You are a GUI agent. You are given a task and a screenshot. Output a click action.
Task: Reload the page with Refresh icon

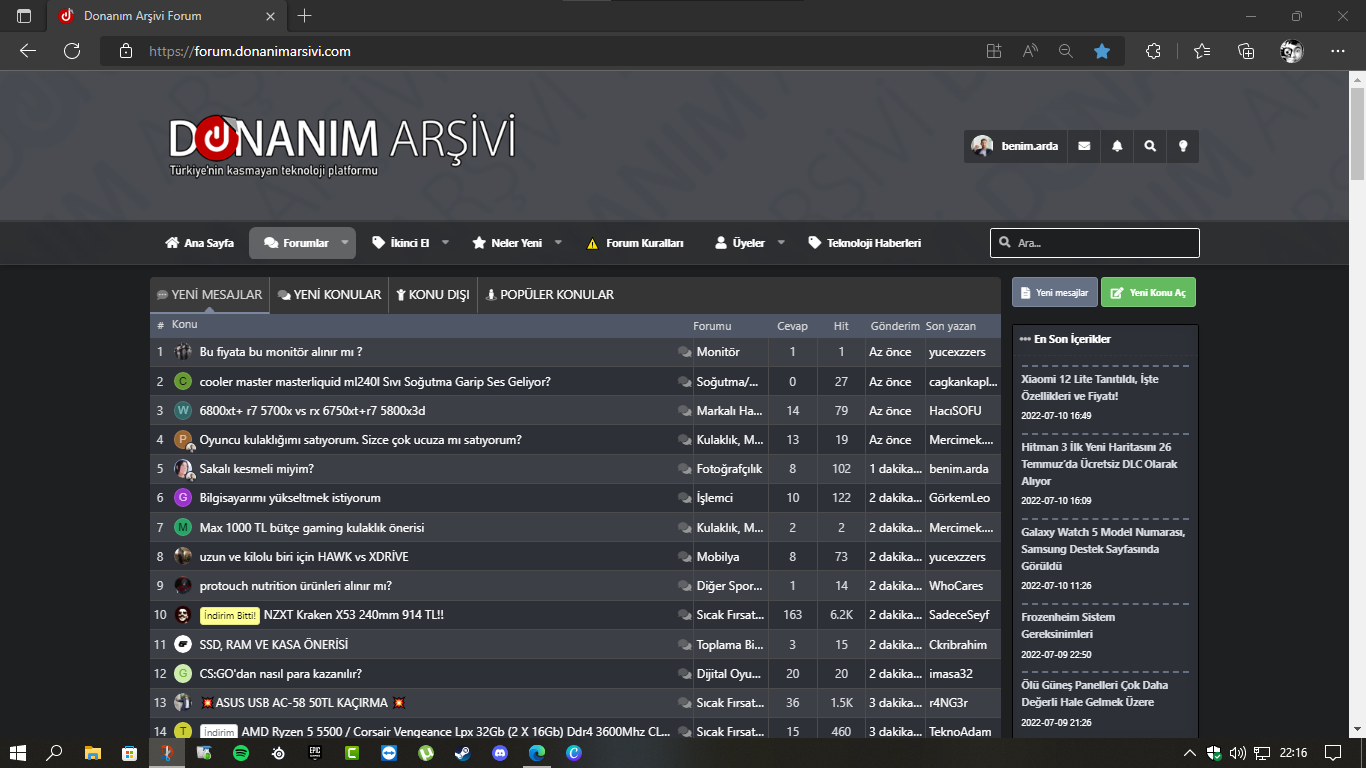click(72, 51)
